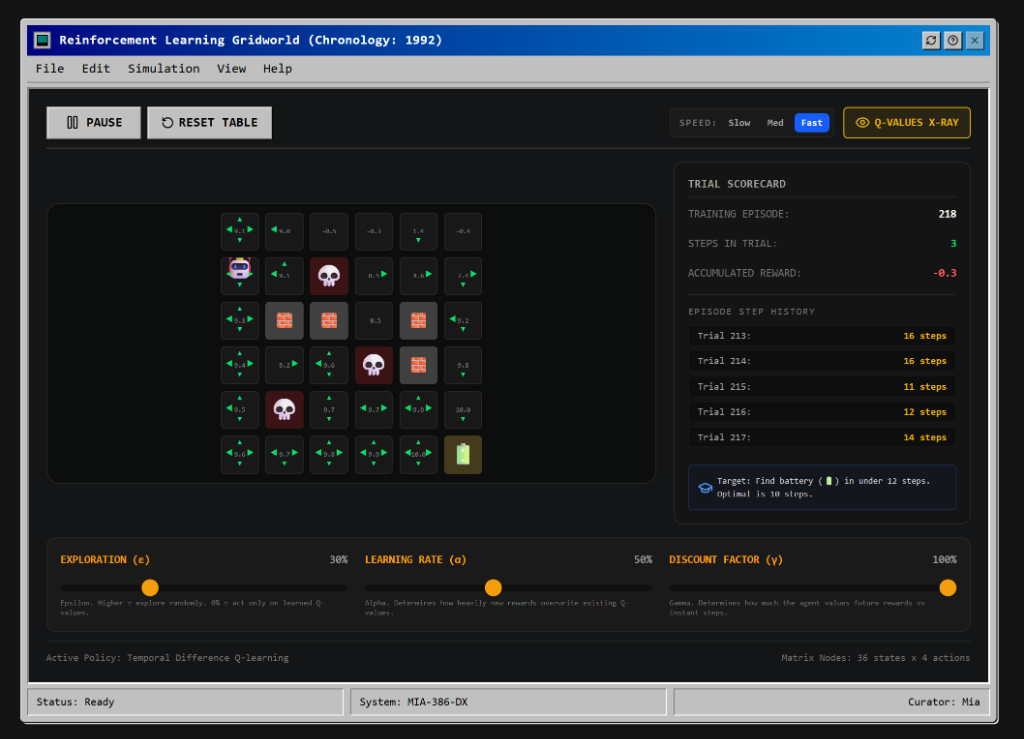Click the 'Status: Ready' status bar text

[x=75, y=702]
